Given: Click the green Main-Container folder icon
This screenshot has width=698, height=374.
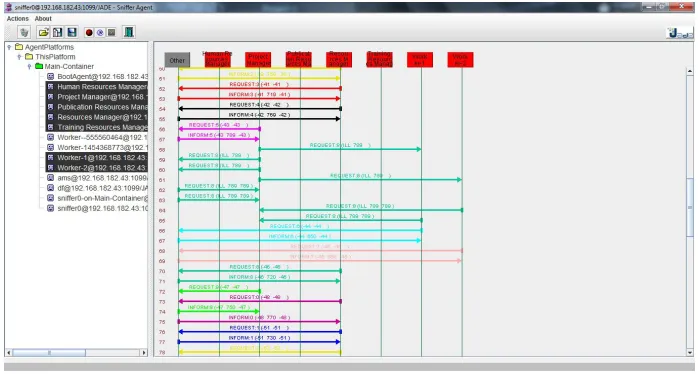Looking at the screenshot, I should coord(39,66).
